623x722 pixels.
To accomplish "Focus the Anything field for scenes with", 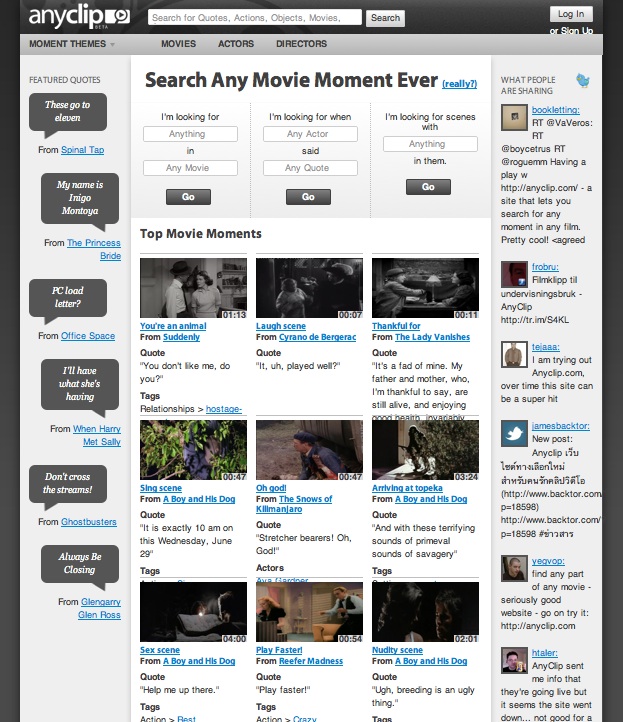I will 430,144.
